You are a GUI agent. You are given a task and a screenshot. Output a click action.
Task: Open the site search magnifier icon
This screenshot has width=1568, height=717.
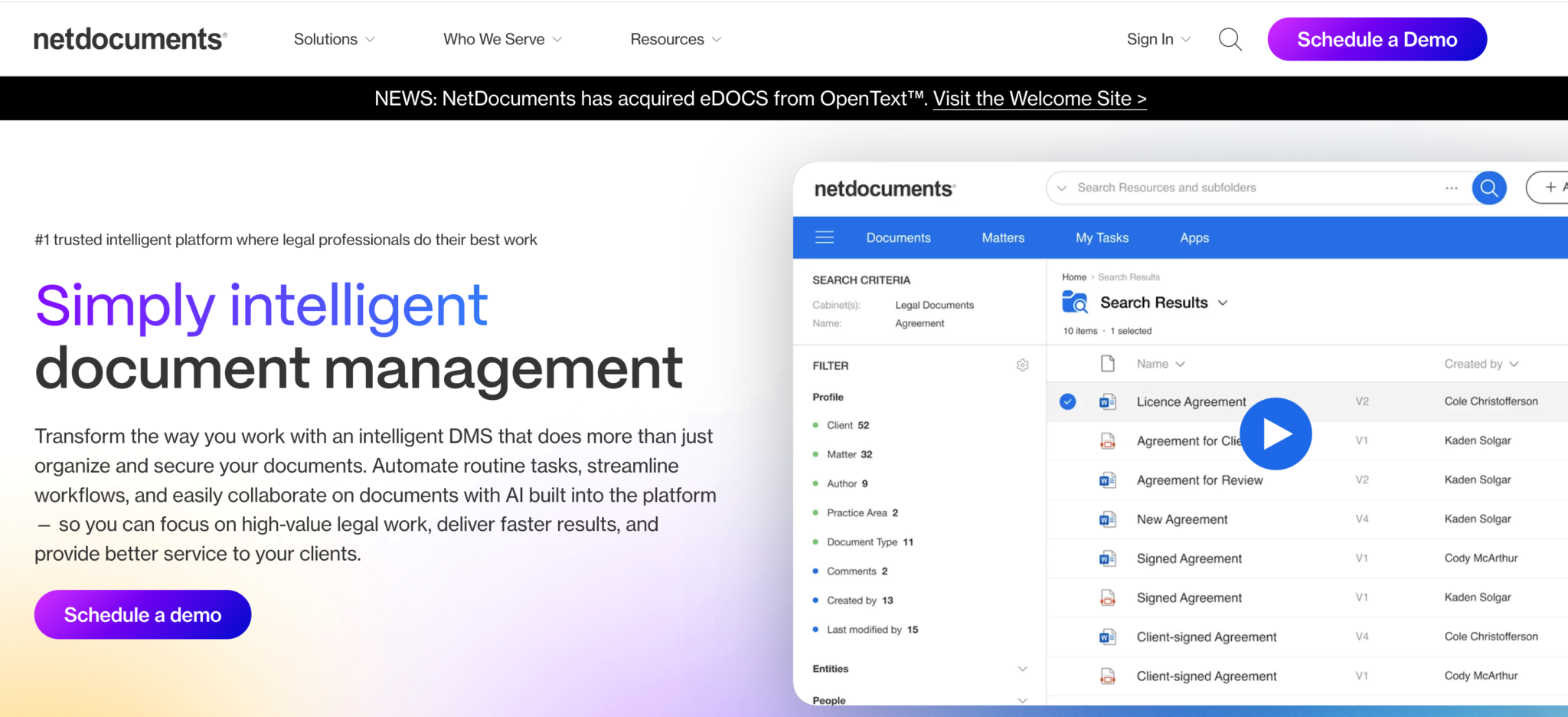pos(1230,39)
